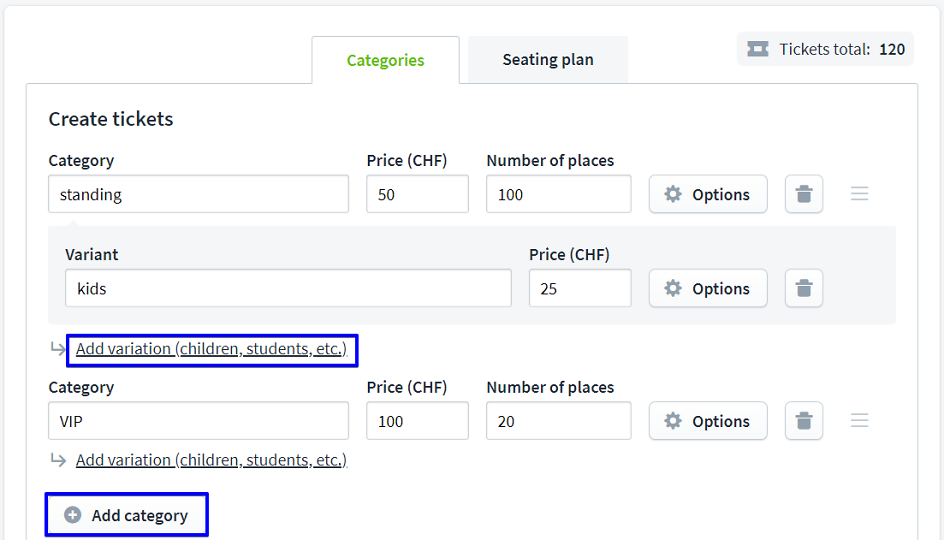Delete the VIP category with trash icon

coord(803,422)
